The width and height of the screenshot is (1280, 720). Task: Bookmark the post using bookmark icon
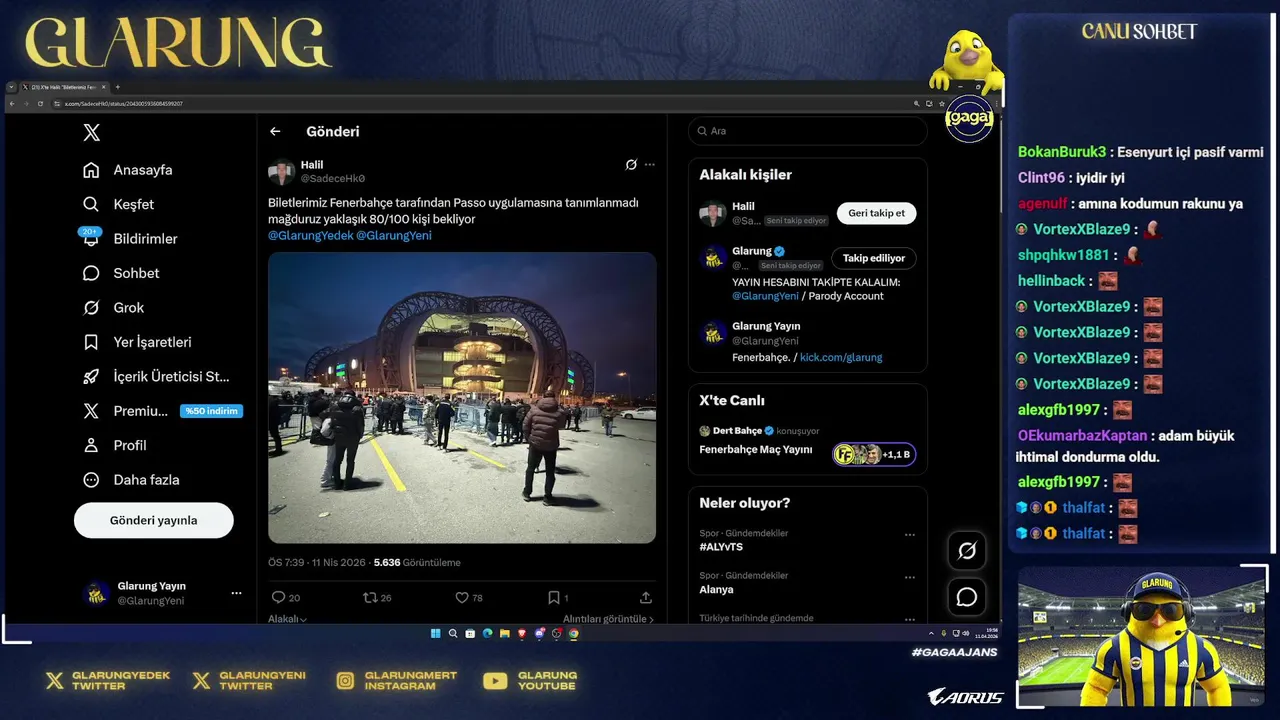coord(553,597)
